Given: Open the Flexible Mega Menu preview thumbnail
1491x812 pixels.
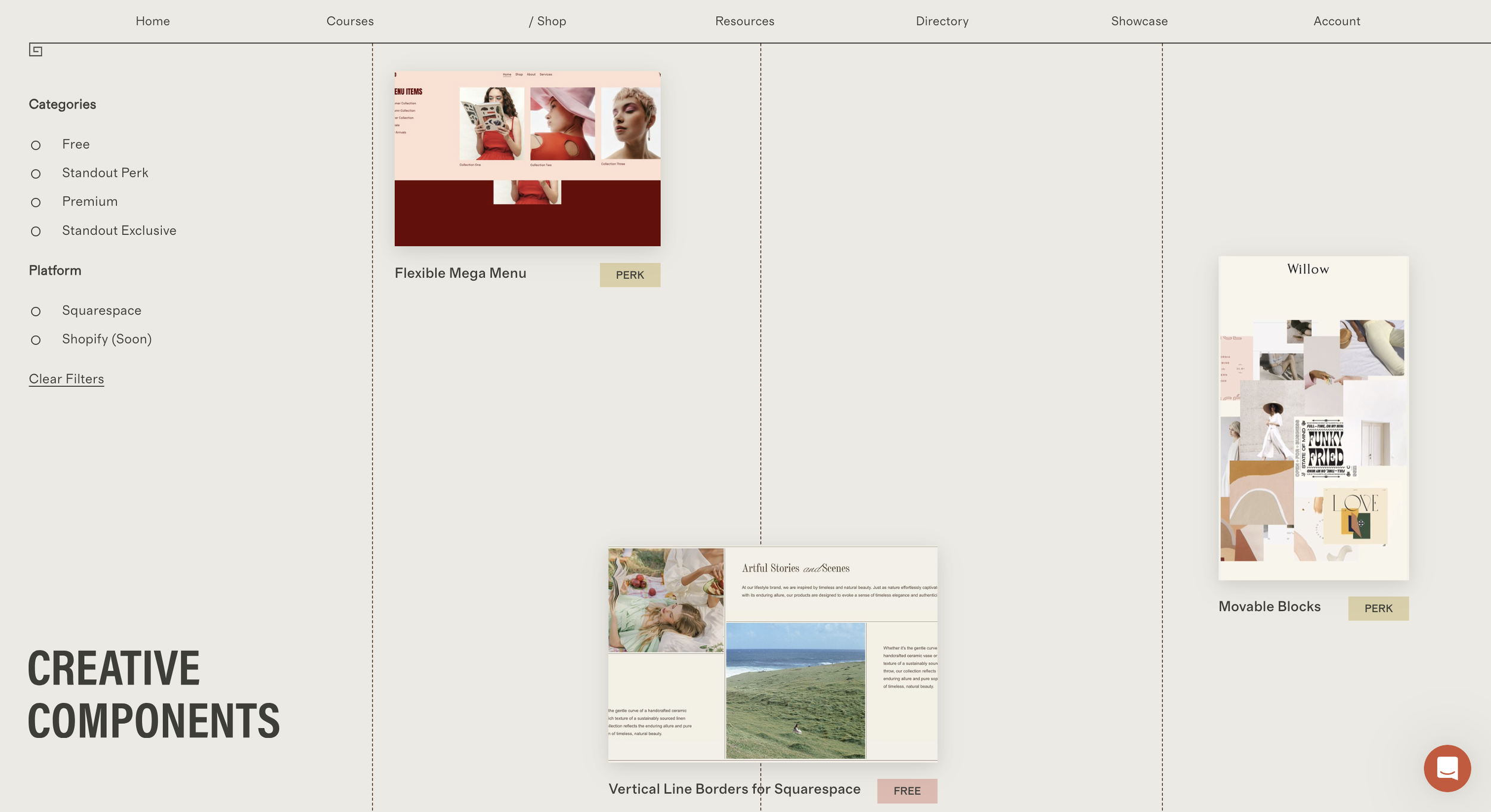Looking at the screenshot, I should [527, 159].
